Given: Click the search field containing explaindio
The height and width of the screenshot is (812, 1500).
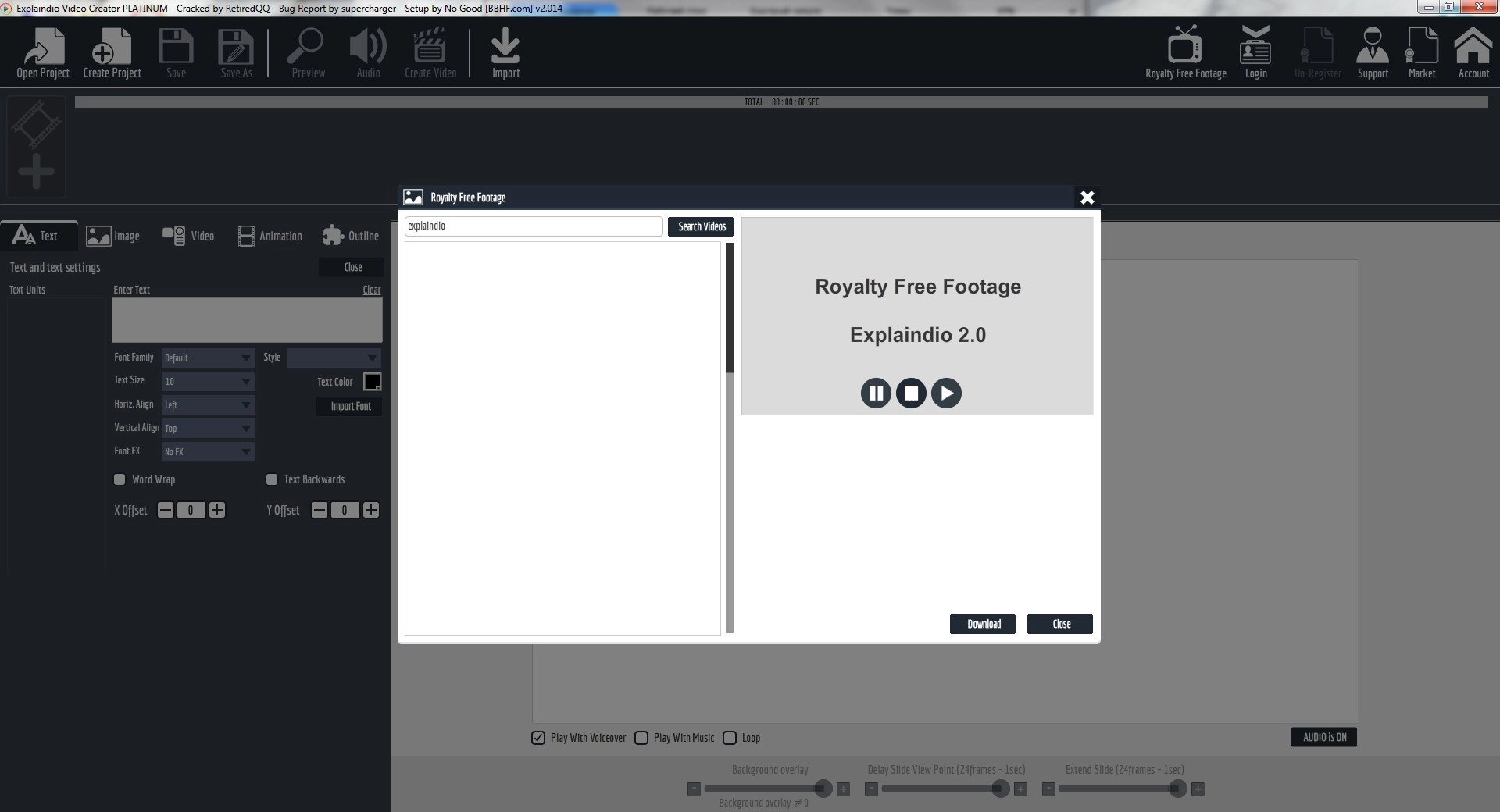Looking at the screenshot, I should (534, 226).
